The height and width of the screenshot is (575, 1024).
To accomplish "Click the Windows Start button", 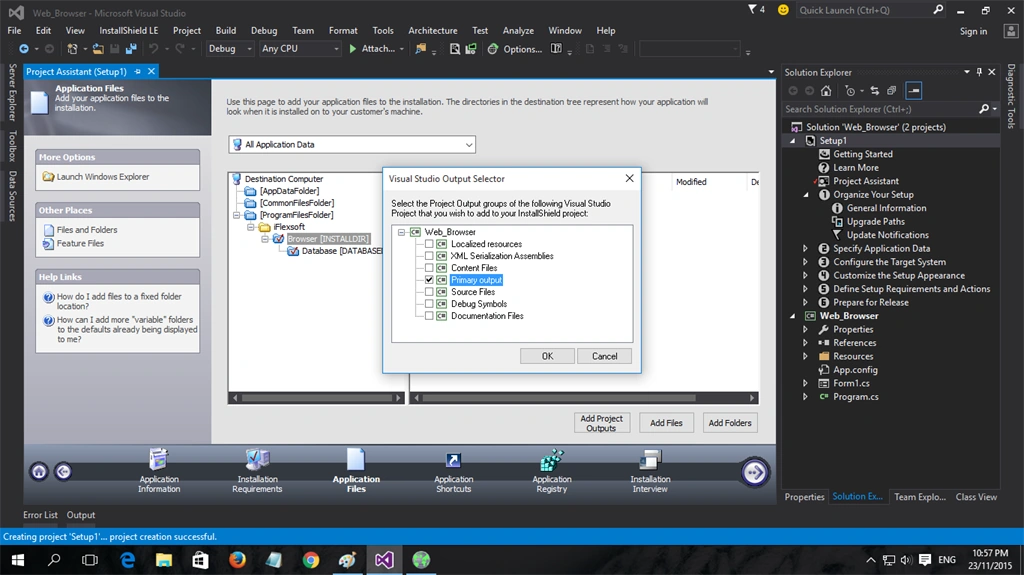I will (18, 560).
